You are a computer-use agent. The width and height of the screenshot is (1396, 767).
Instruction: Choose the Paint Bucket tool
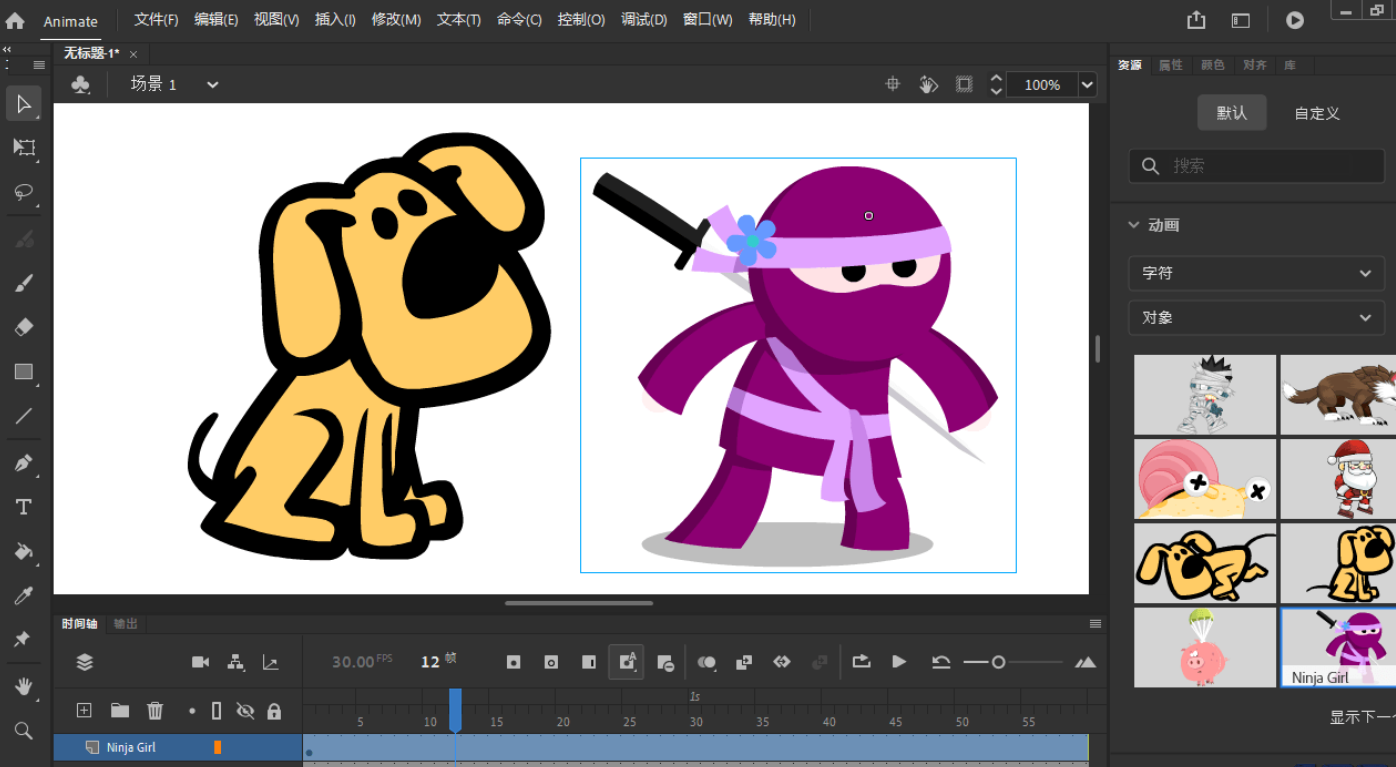[24, 552]
